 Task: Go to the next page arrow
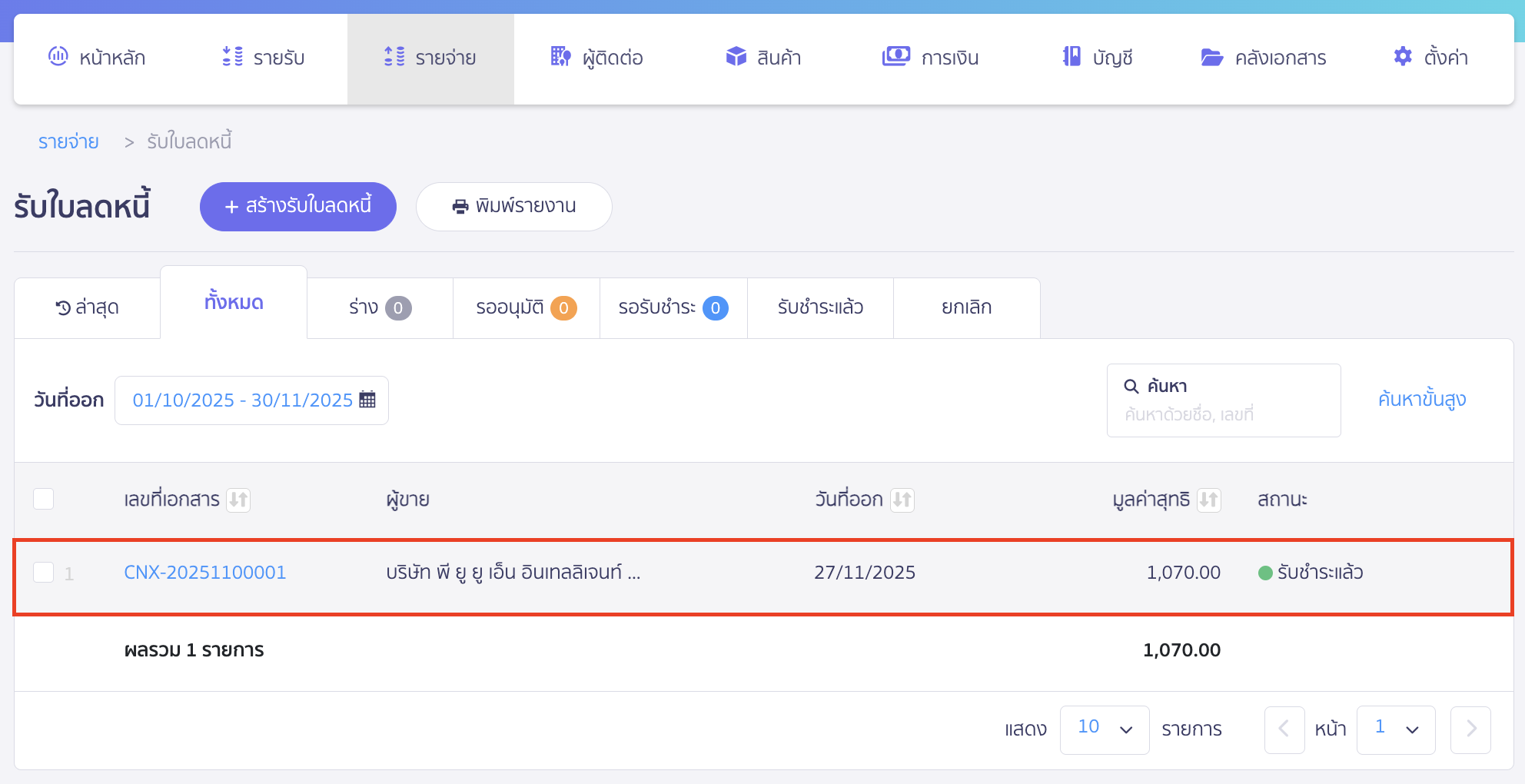coord(1470,729)
